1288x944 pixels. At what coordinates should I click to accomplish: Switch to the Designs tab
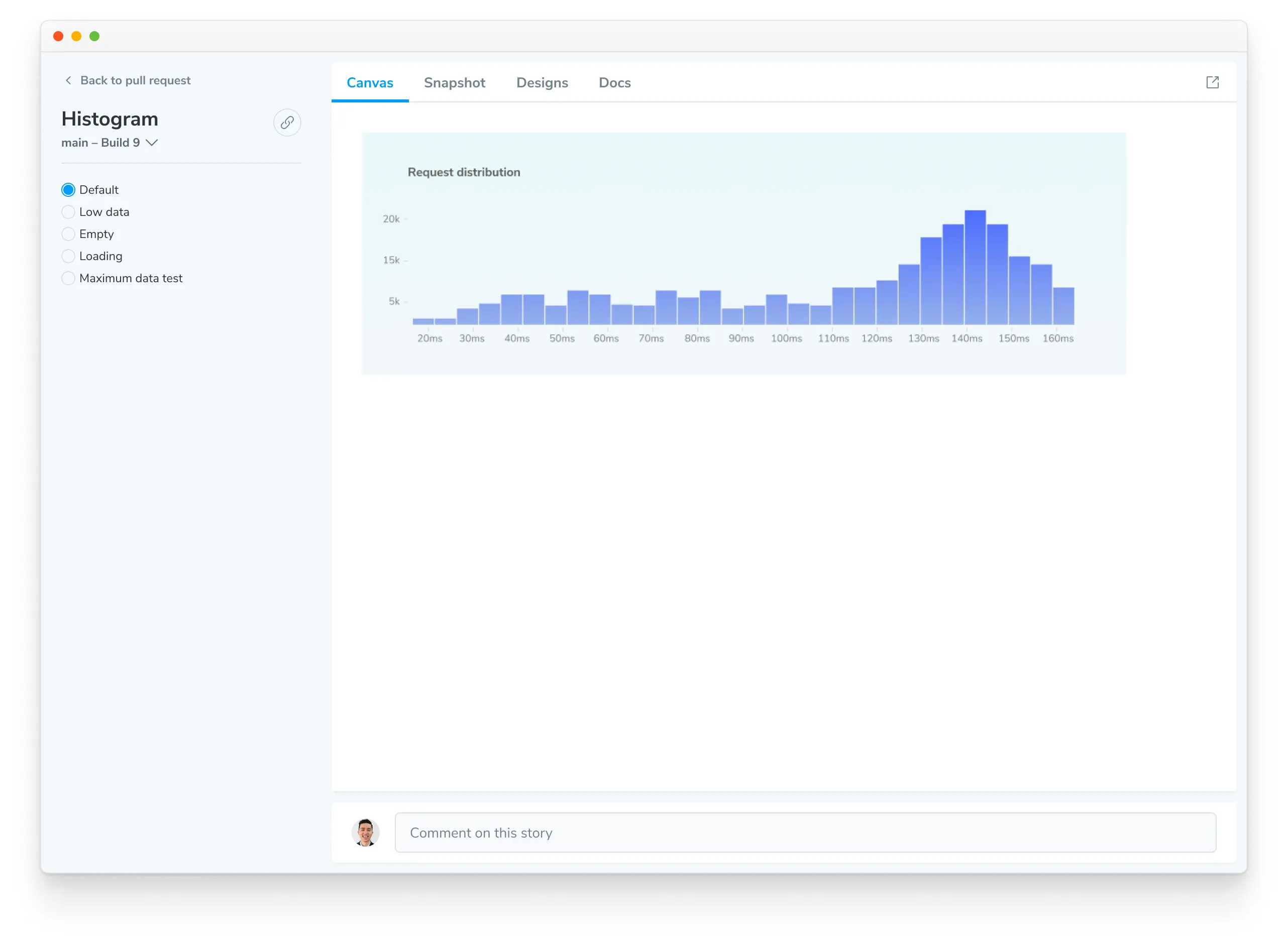[541, 83]
